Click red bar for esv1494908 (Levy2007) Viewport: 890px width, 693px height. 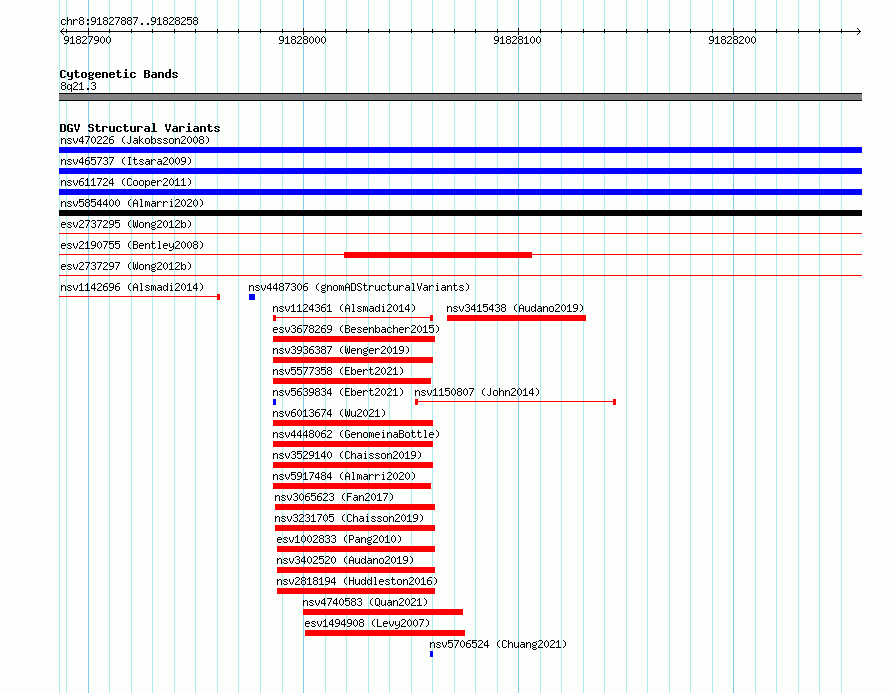[385, 633]
